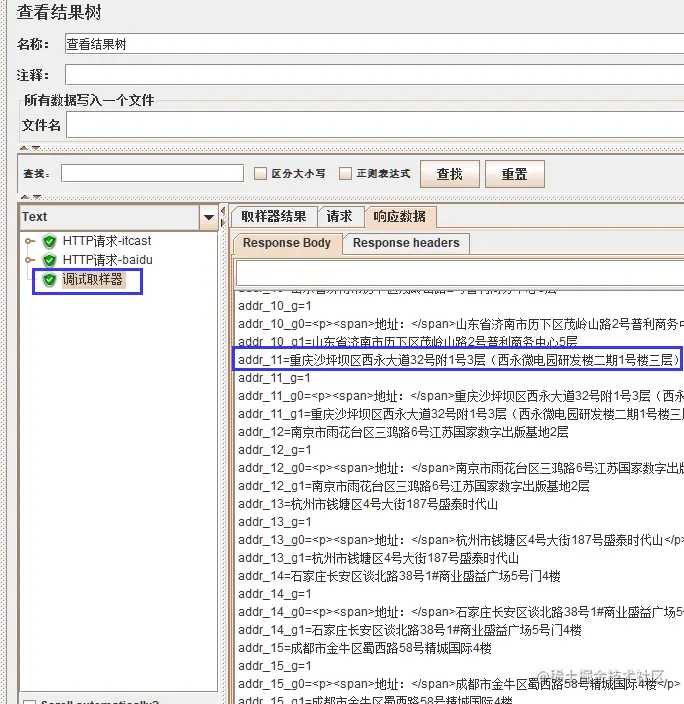
Task: Switch to the 请求 tab
Action: pos(340,217)
